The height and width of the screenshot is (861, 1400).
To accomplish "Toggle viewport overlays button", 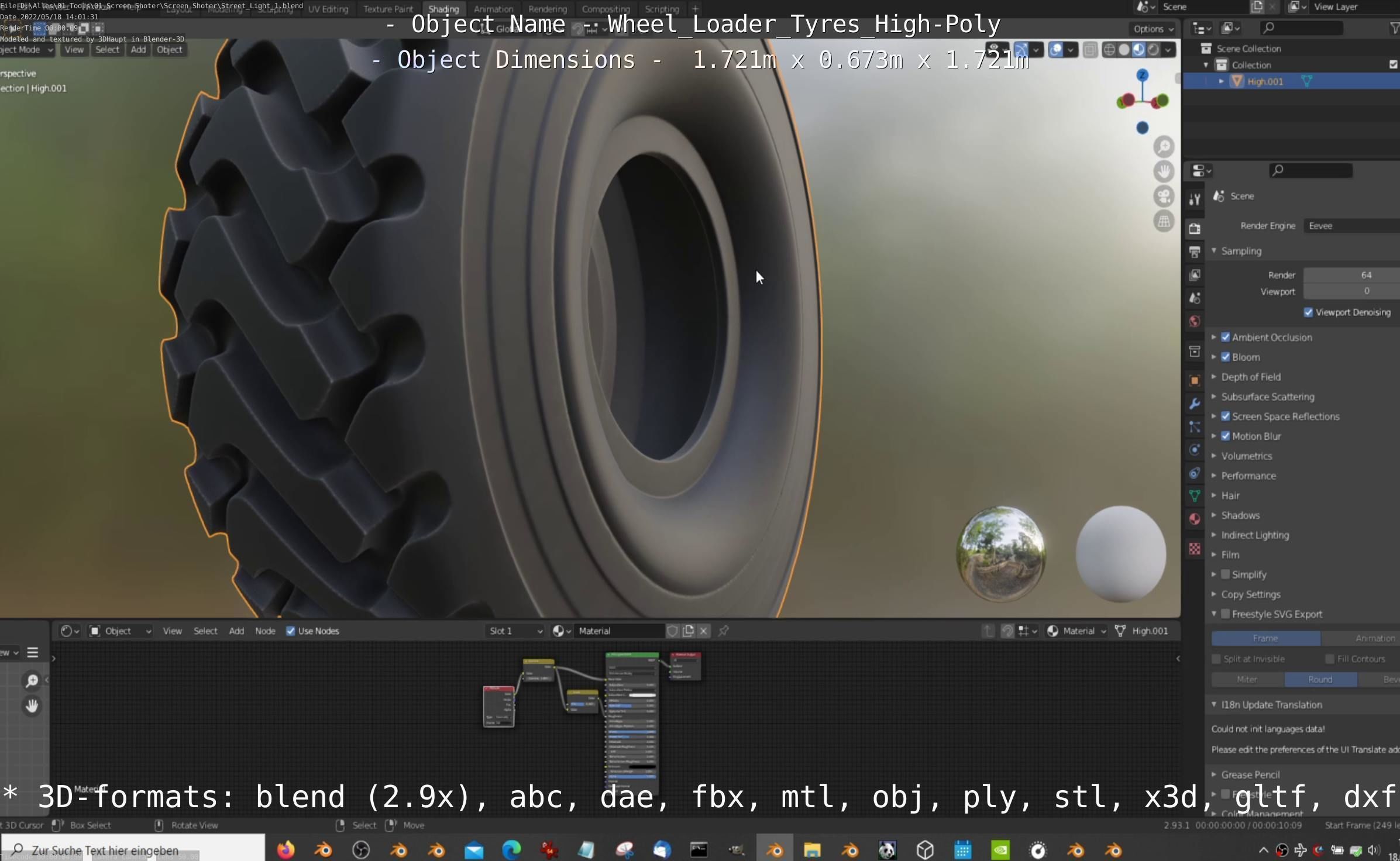I will [x=1056, y=50].
